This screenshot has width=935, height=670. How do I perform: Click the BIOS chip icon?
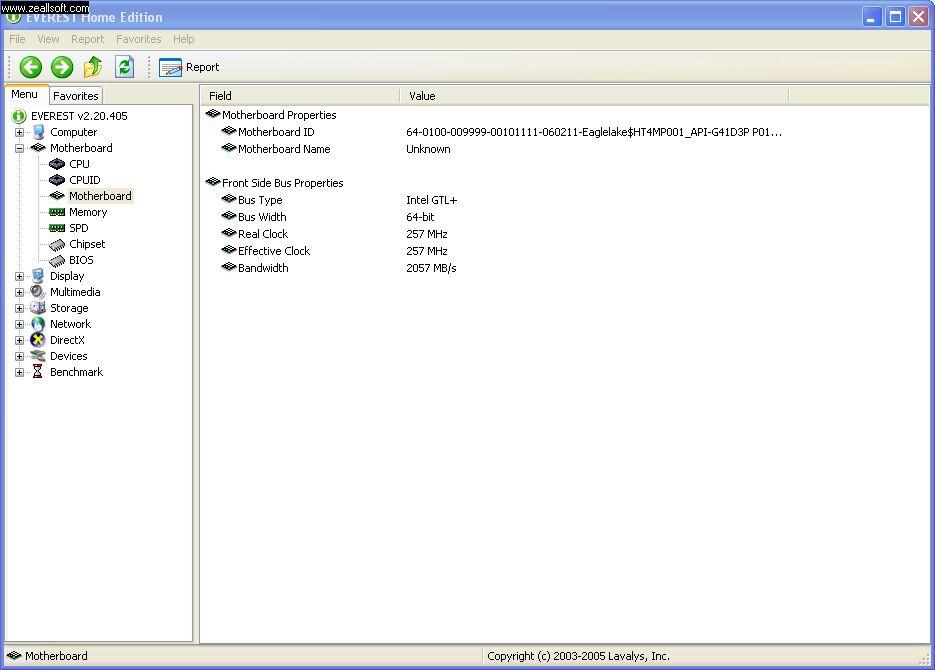57,260
